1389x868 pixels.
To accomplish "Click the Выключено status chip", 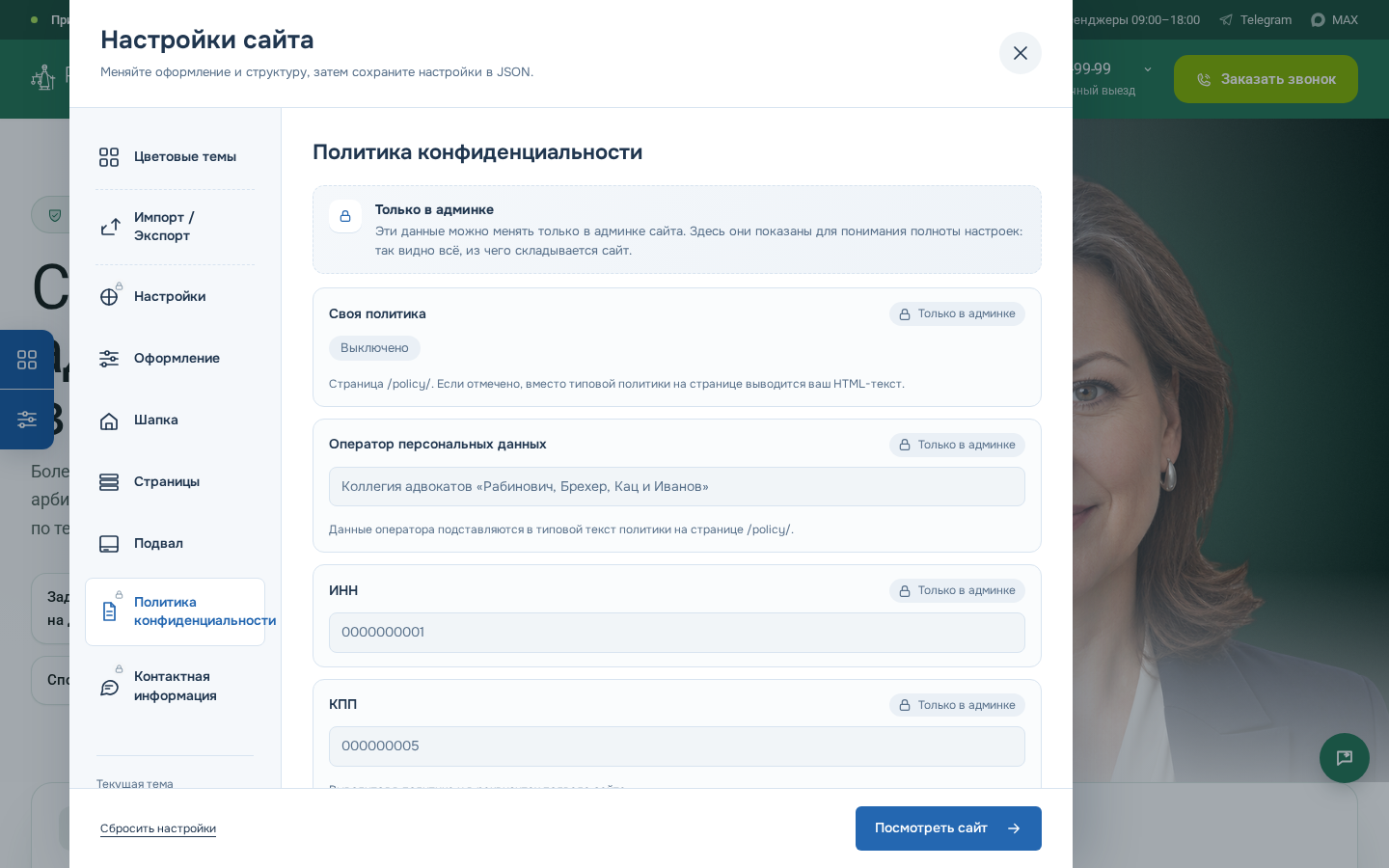I will [374, 348].
